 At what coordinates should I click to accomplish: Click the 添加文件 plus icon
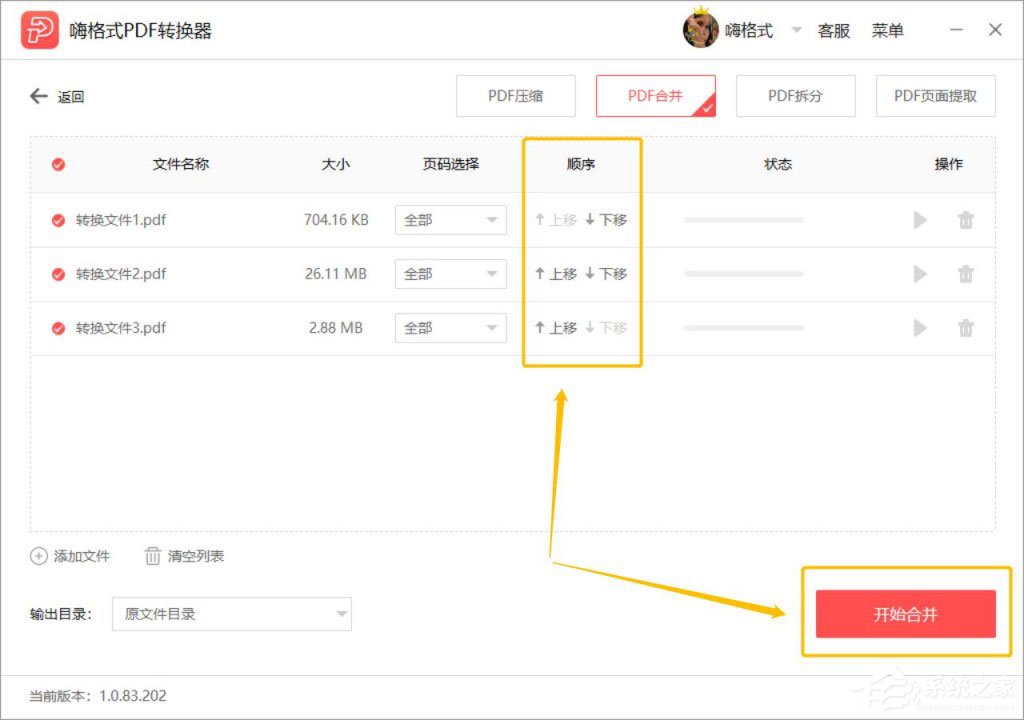click(39, 557)
